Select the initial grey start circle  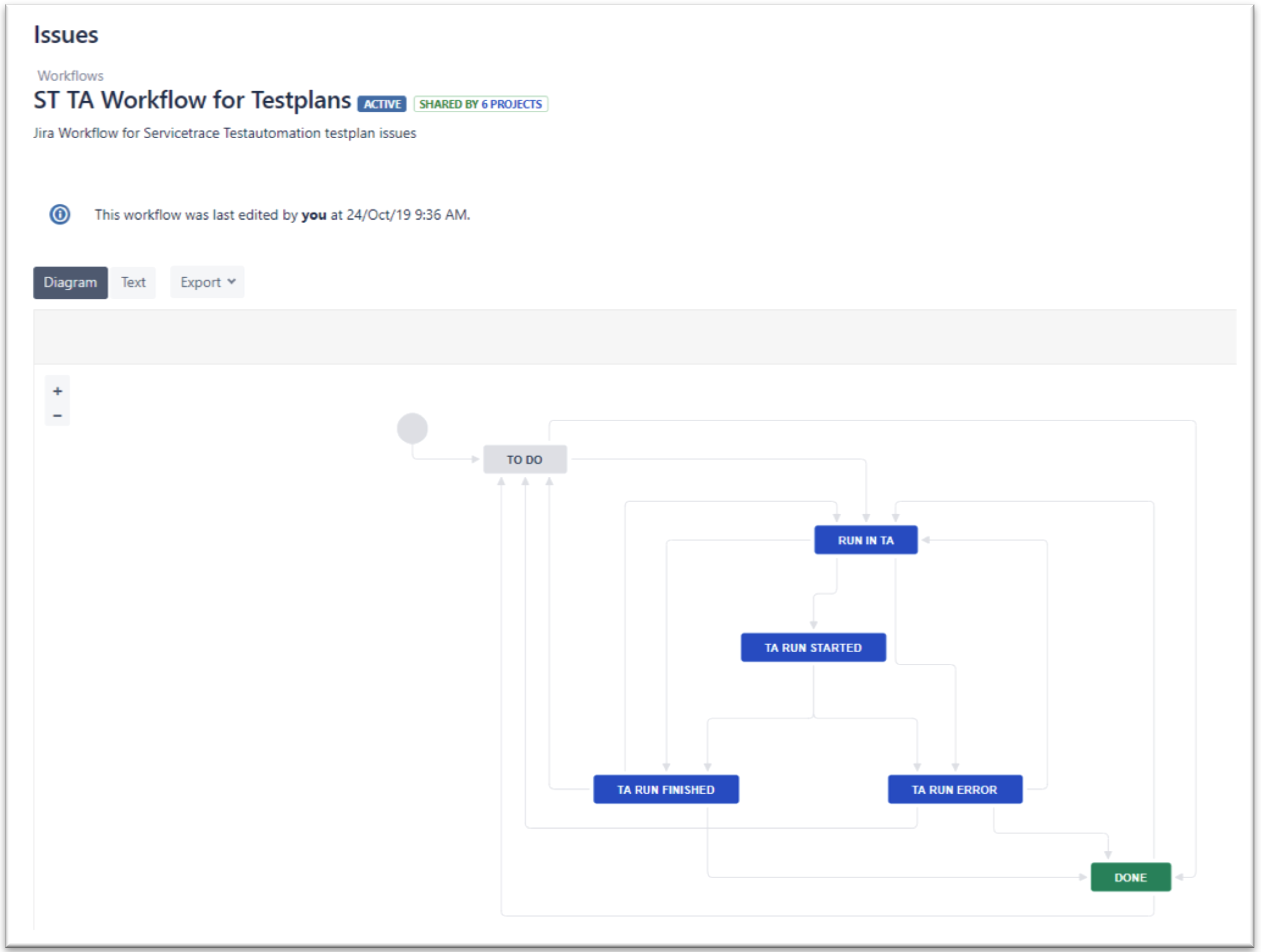coord(412,429)
